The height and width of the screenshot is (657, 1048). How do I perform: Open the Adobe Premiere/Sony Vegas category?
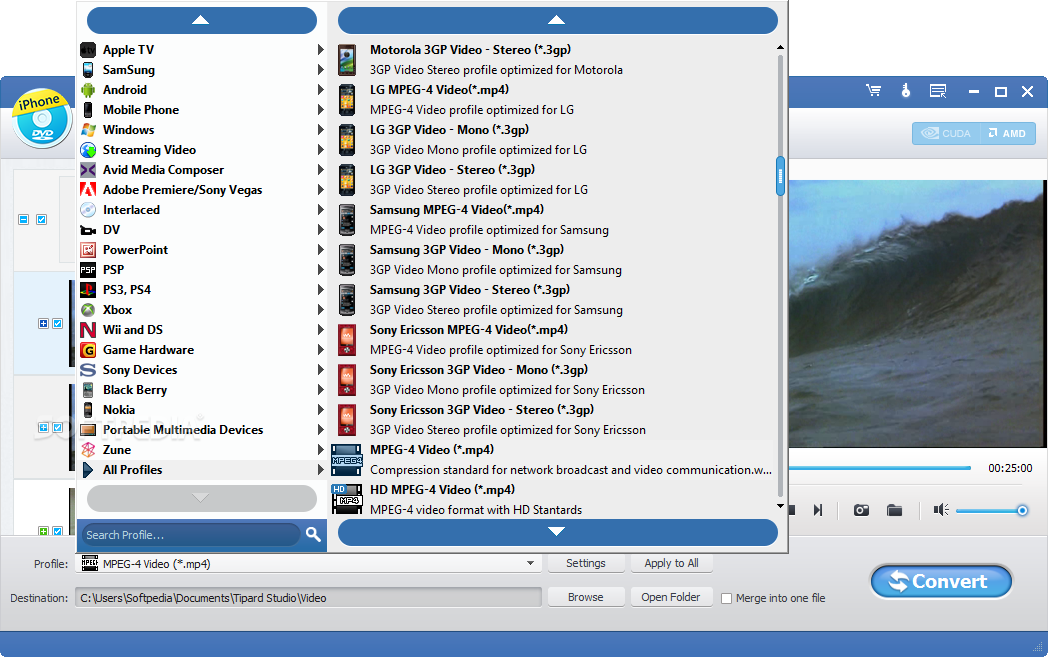[x=202, y=190]
